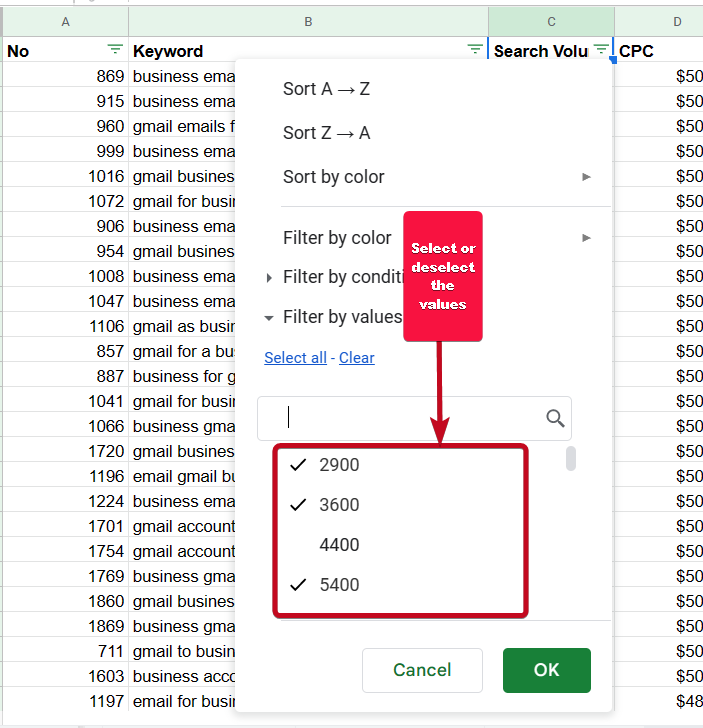The width and height of the screenshot is (703, 728).
Task: Cancel the filter dialog
Action: 422,670
